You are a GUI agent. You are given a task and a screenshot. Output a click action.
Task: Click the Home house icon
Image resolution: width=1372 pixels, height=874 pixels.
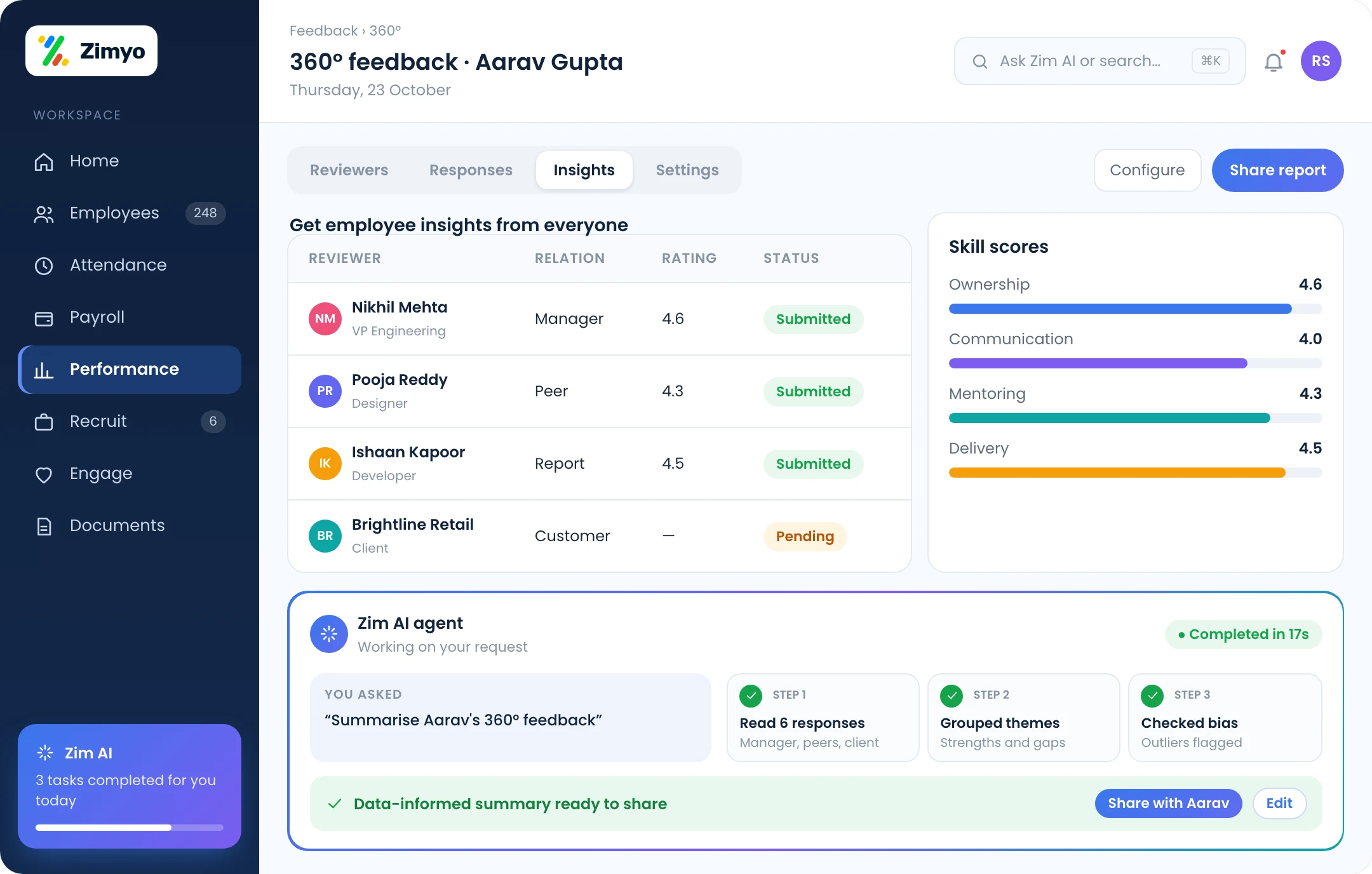(x=44, y=161)
